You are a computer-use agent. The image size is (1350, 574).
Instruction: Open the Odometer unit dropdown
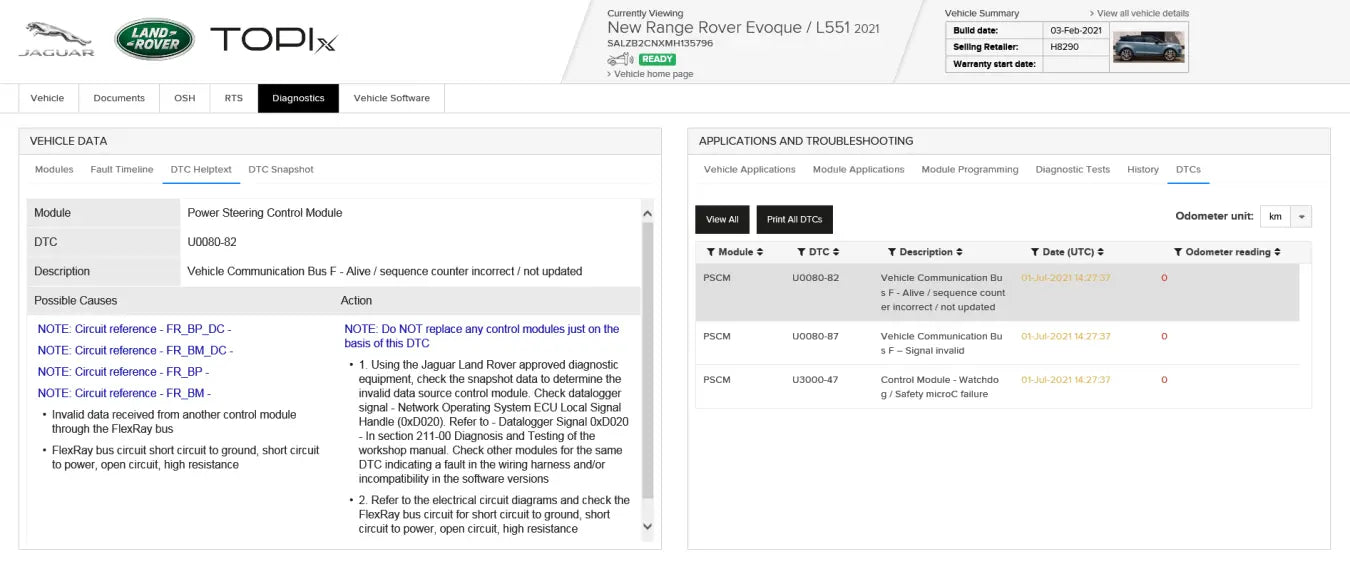1300,217
